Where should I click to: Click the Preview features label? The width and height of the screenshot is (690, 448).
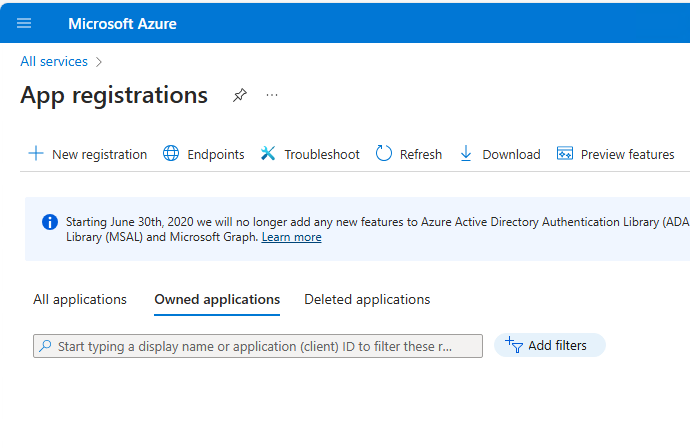click(628, 154)
